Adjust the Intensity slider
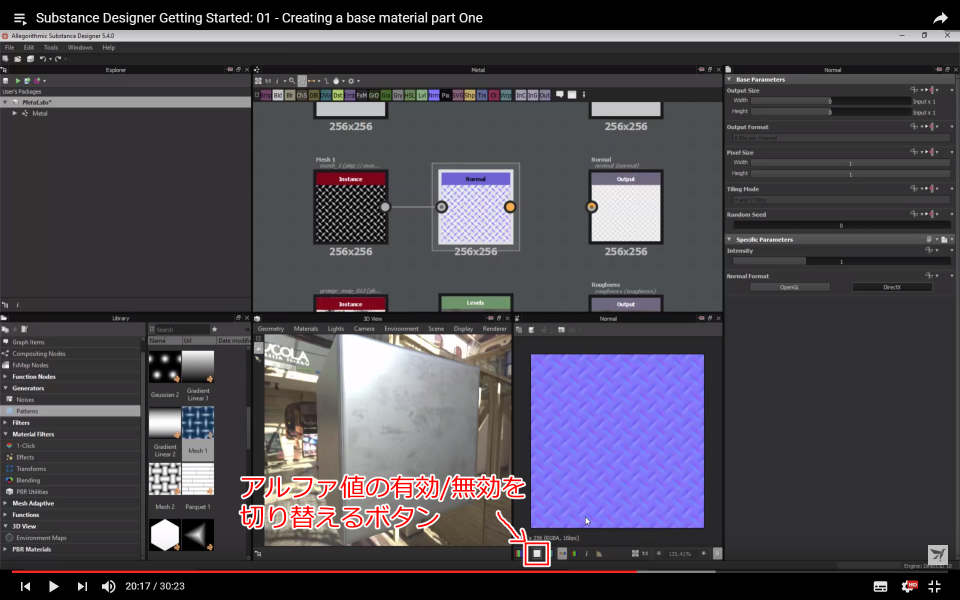Viewport: 960px width, 600px height. pos(841,261)
